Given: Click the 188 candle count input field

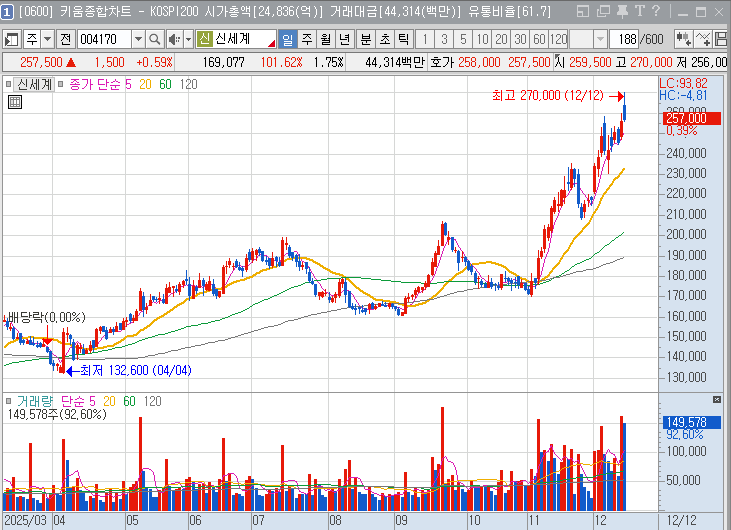Looking at the screenshot, I should (628, 39).
